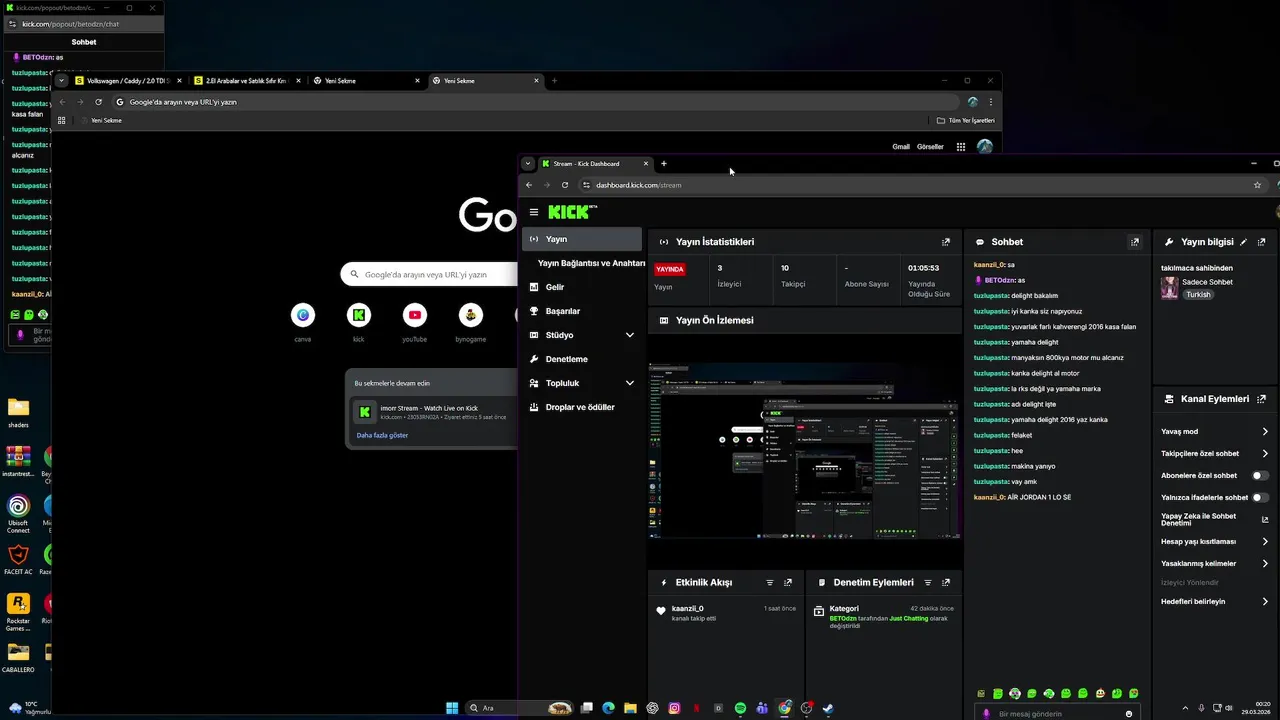Bookmark the dashboard.kick.com page
Image resolution: width=1280 pixels, height=720 pixels.
1257,185
